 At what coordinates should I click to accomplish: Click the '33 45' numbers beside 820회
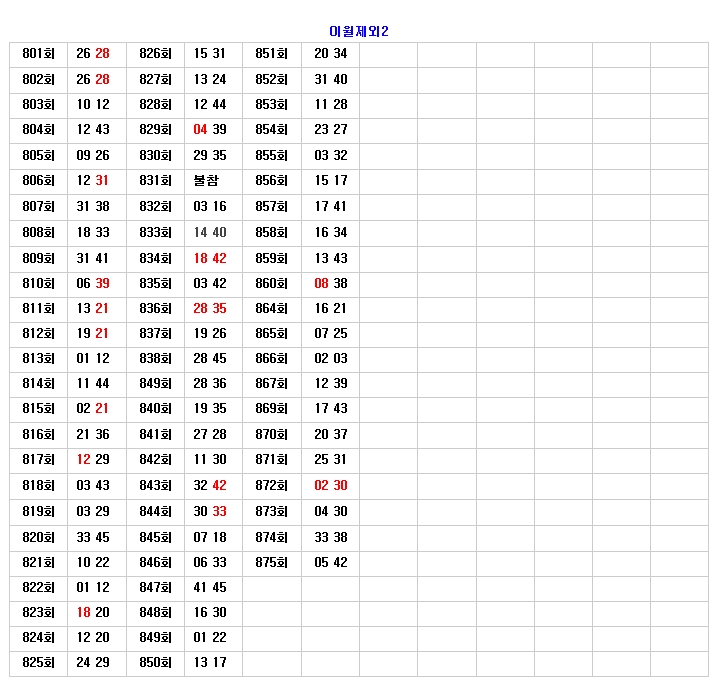[93, 537]
